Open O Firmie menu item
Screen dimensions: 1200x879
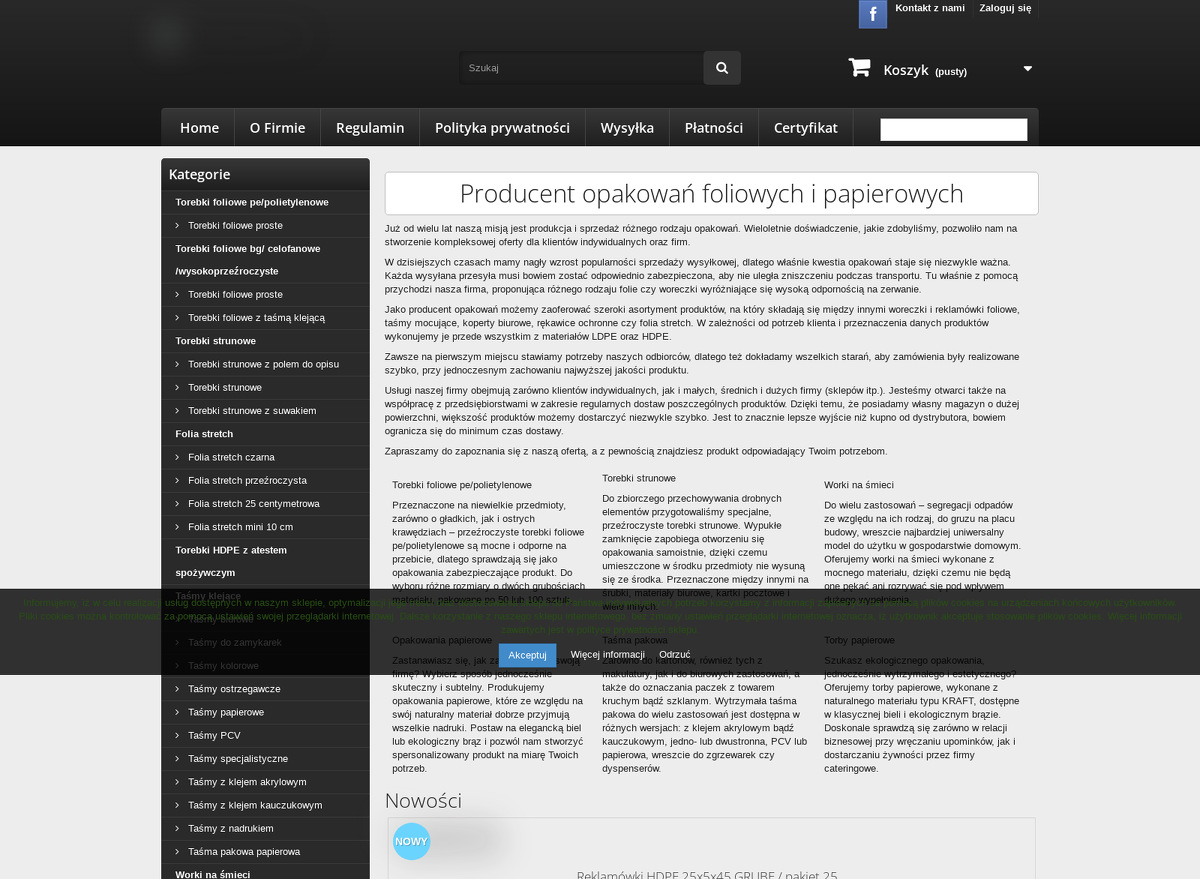277,128
